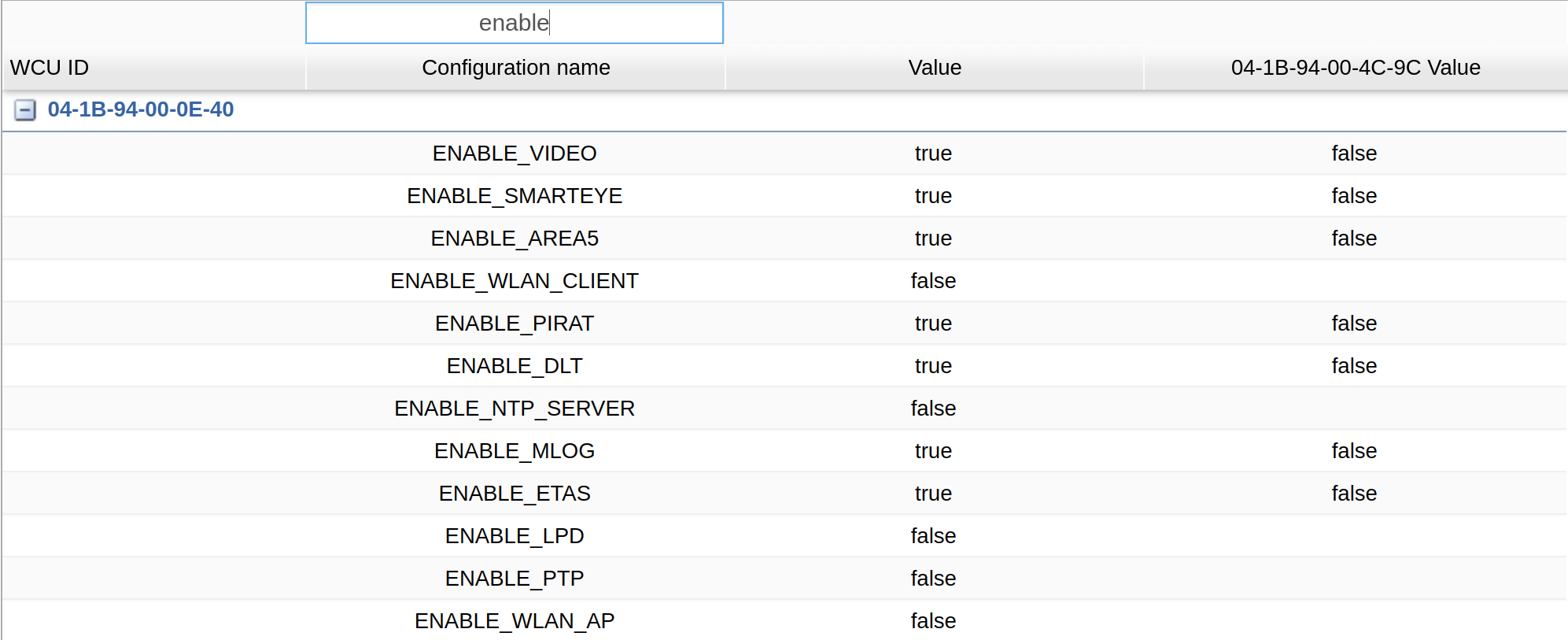The image size is (1568, 640).
Task: Click the ENABLE_PTP false value
Action: click(933, 579)
